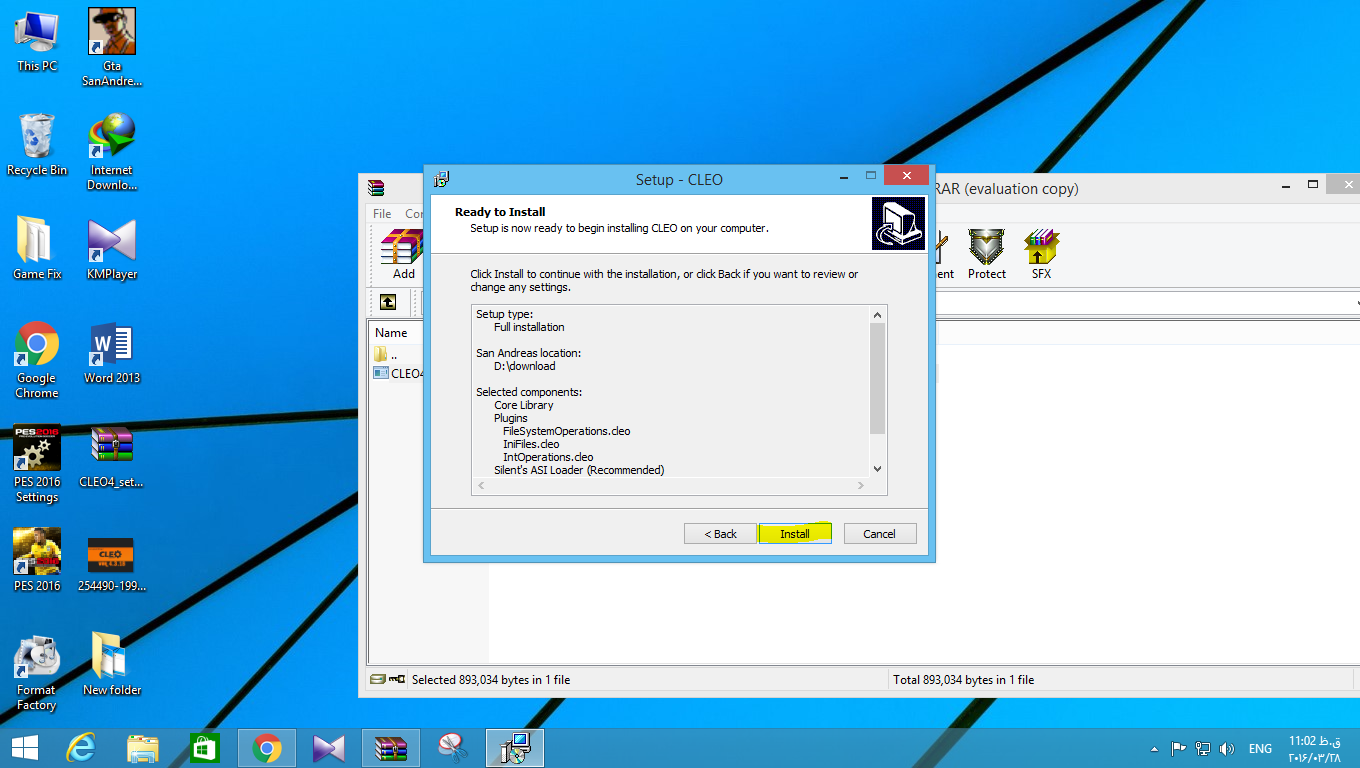Click Install in the CLEO setup dialog
This screenshot has width=1360, height=768.
(x=795, y=533)
